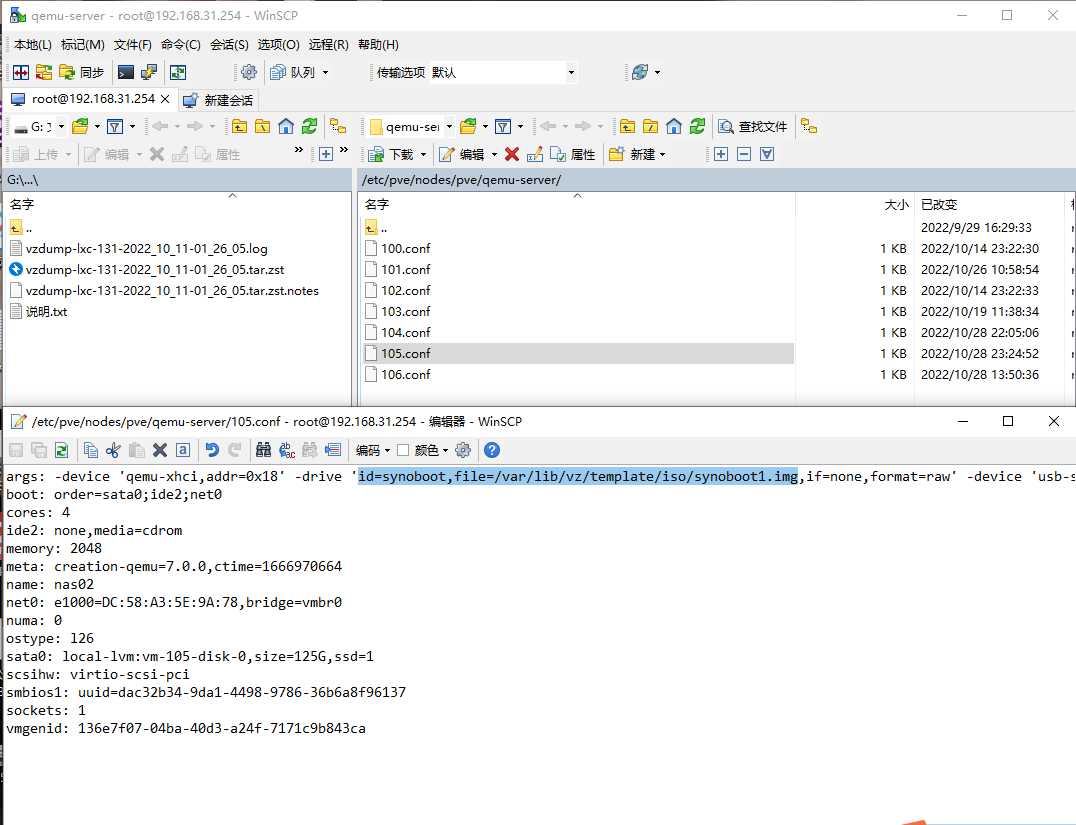Click the Synchronize (同步) button

(x=82, y=72)
